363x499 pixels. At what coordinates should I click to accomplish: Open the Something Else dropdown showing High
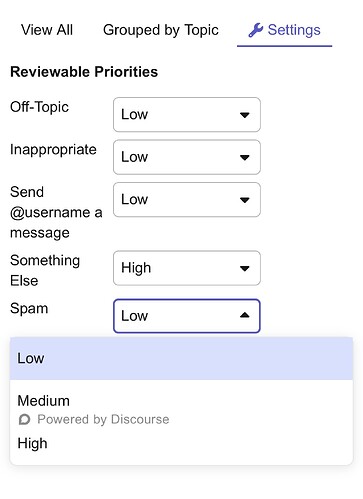coord(187,268)
